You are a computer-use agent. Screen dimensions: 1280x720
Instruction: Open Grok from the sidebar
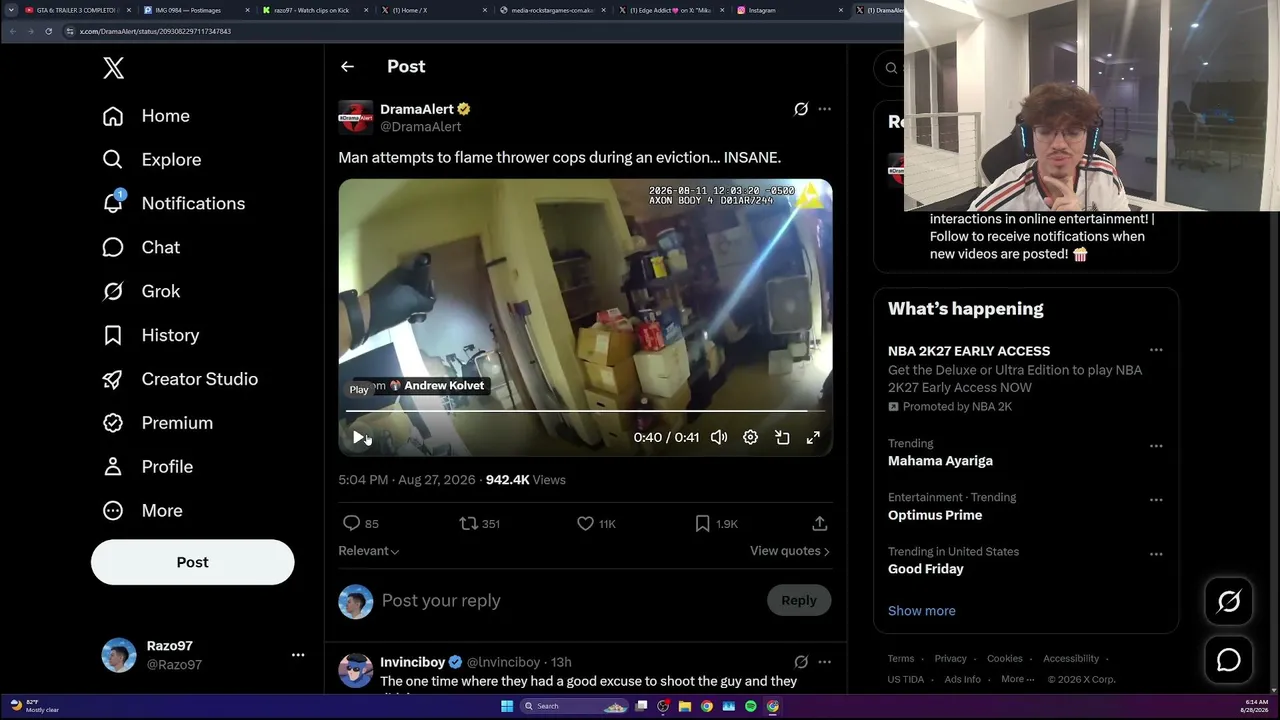coord(141,291)
